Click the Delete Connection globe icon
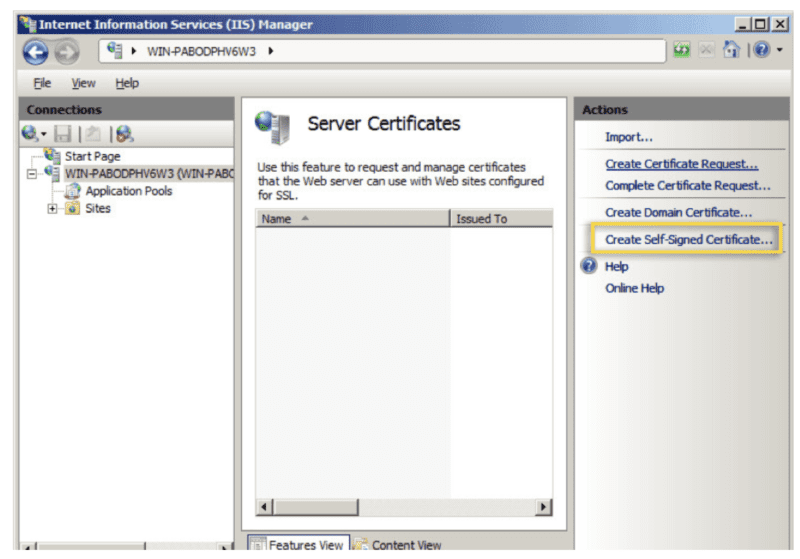The width and height of the screenshot is (800, 559). [124, 133]
